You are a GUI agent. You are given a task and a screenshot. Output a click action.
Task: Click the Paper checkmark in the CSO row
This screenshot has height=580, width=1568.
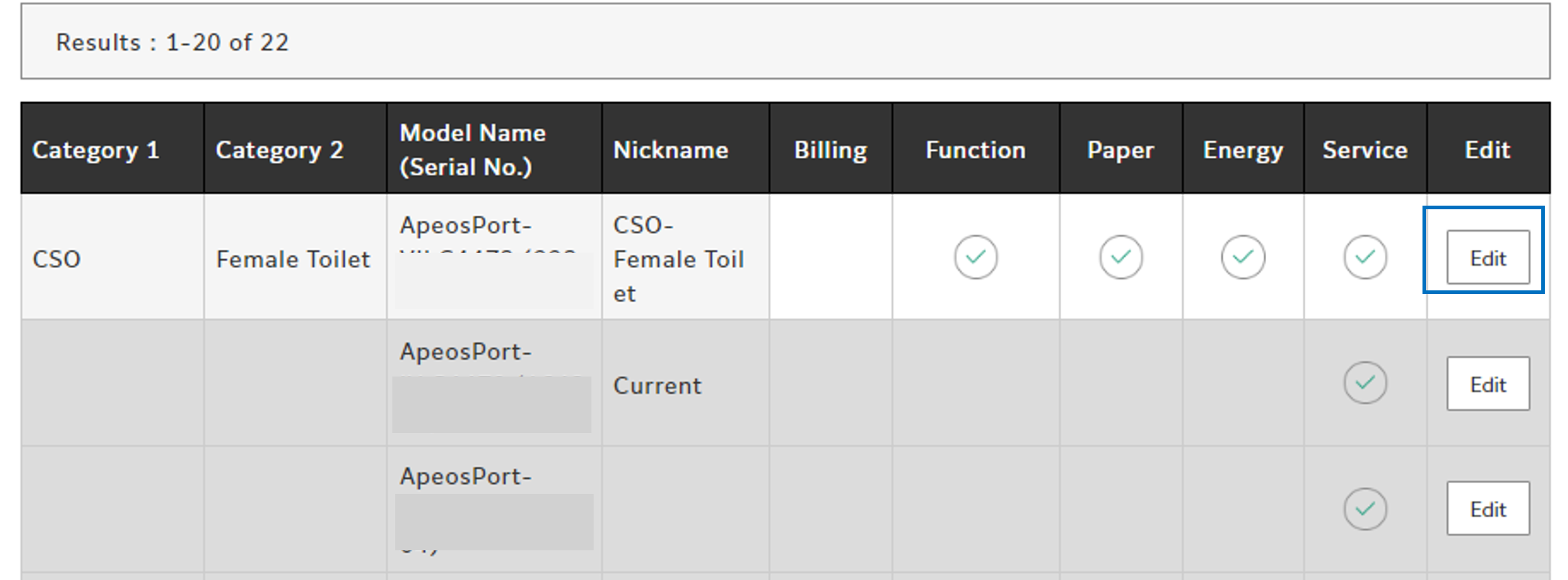[x=1121, y=257]
